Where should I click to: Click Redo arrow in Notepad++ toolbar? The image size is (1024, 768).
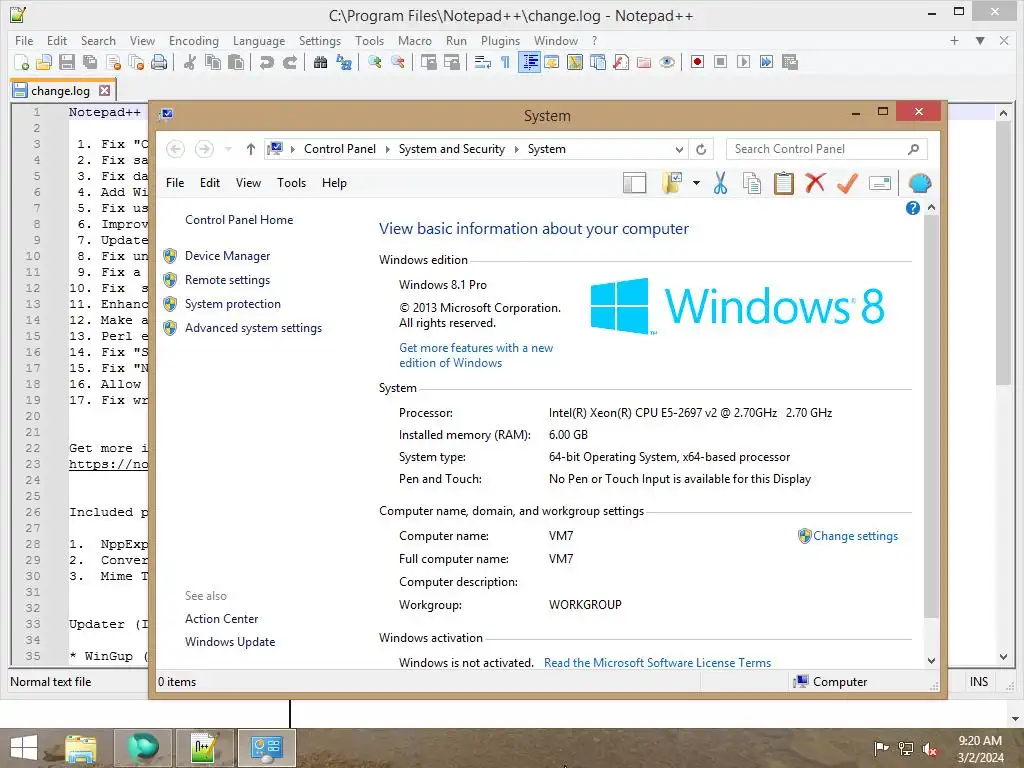coord(289,62)
